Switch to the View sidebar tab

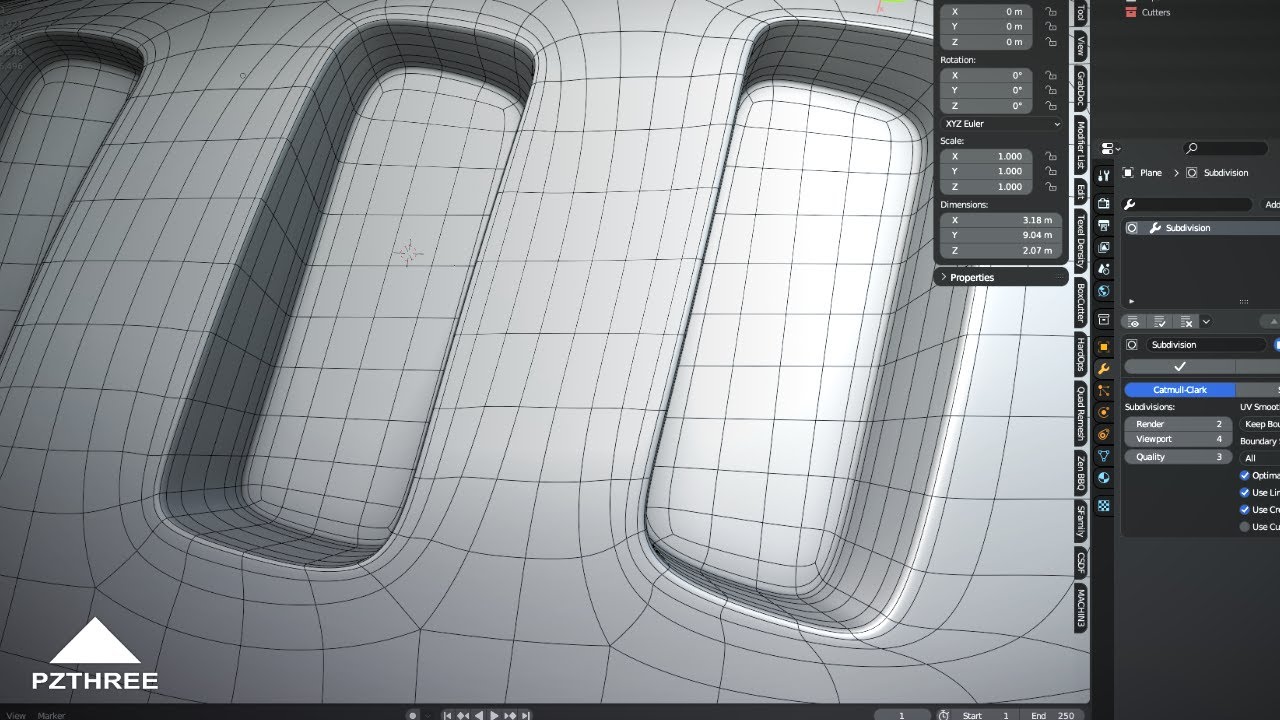click(1081, 46)
